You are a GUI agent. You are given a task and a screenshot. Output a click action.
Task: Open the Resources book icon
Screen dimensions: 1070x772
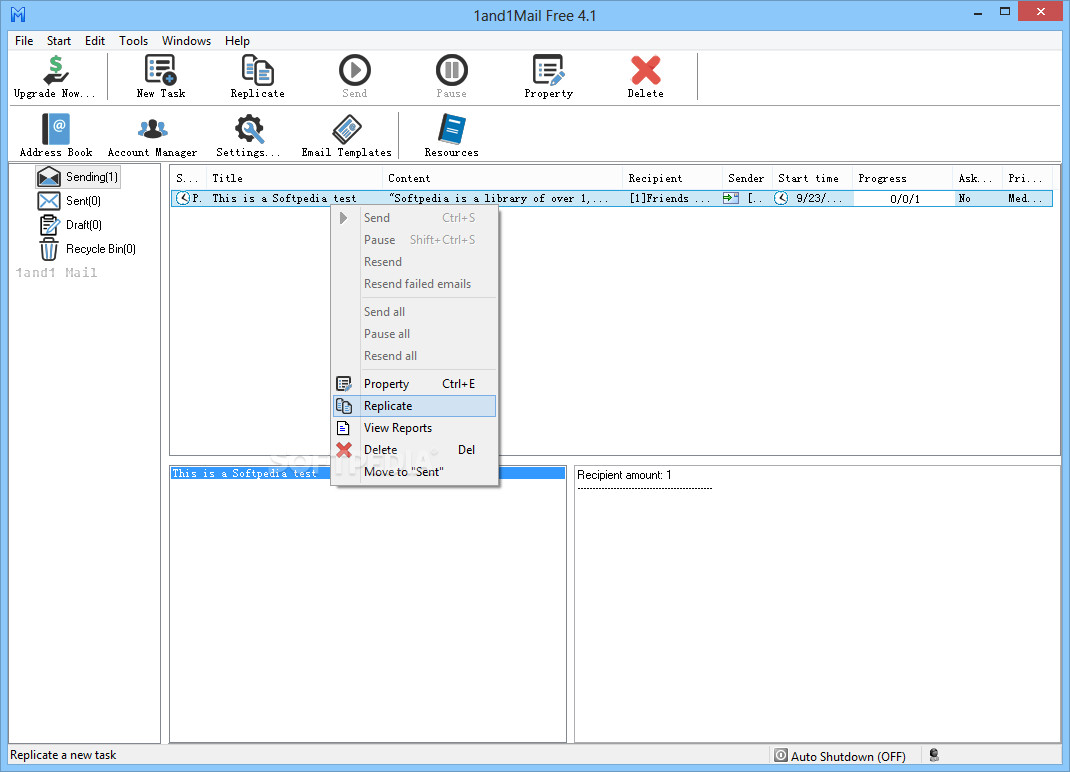(x=451, y=136)
